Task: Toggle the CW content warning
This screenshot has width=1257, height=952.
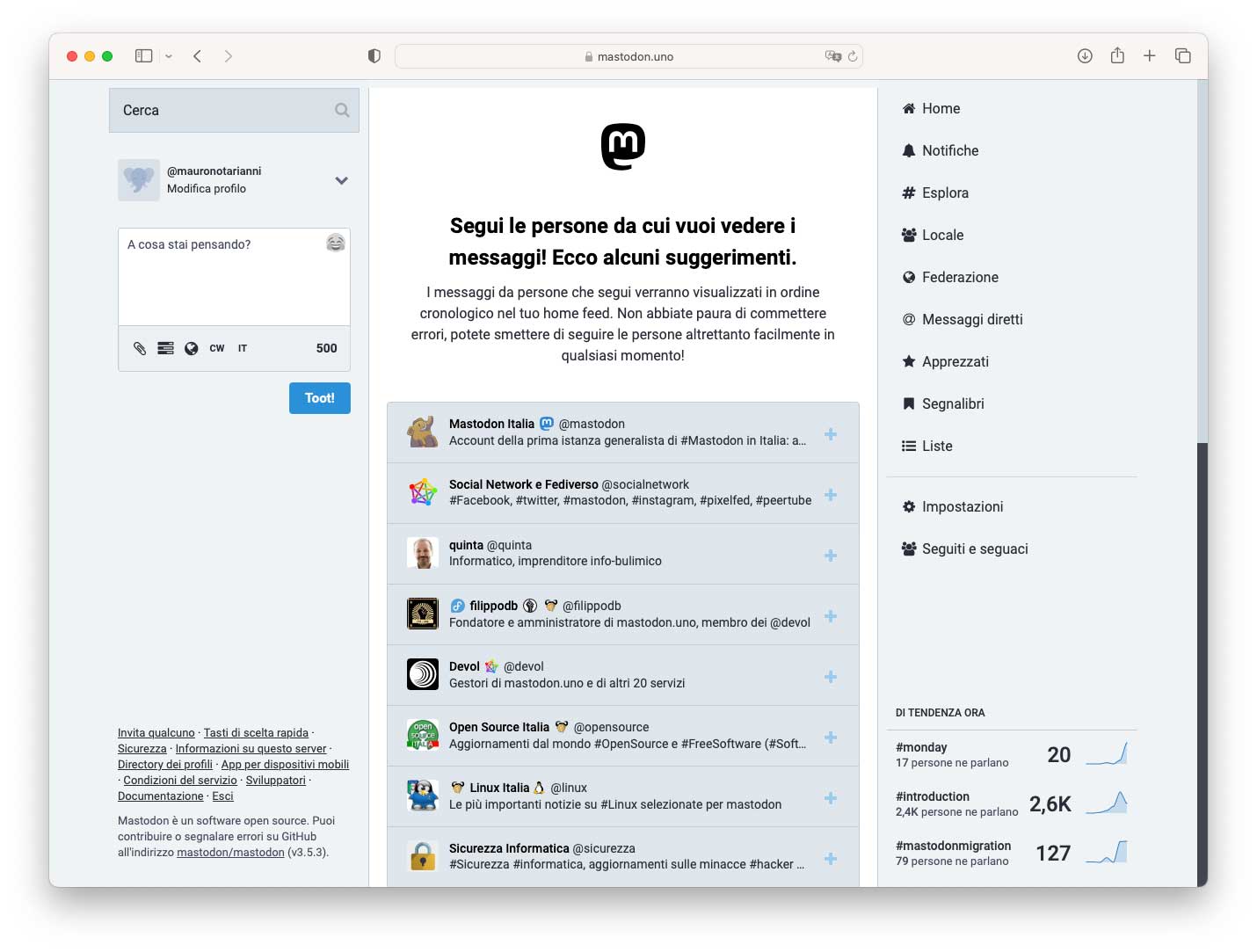Action: click(x=217, y=348)
